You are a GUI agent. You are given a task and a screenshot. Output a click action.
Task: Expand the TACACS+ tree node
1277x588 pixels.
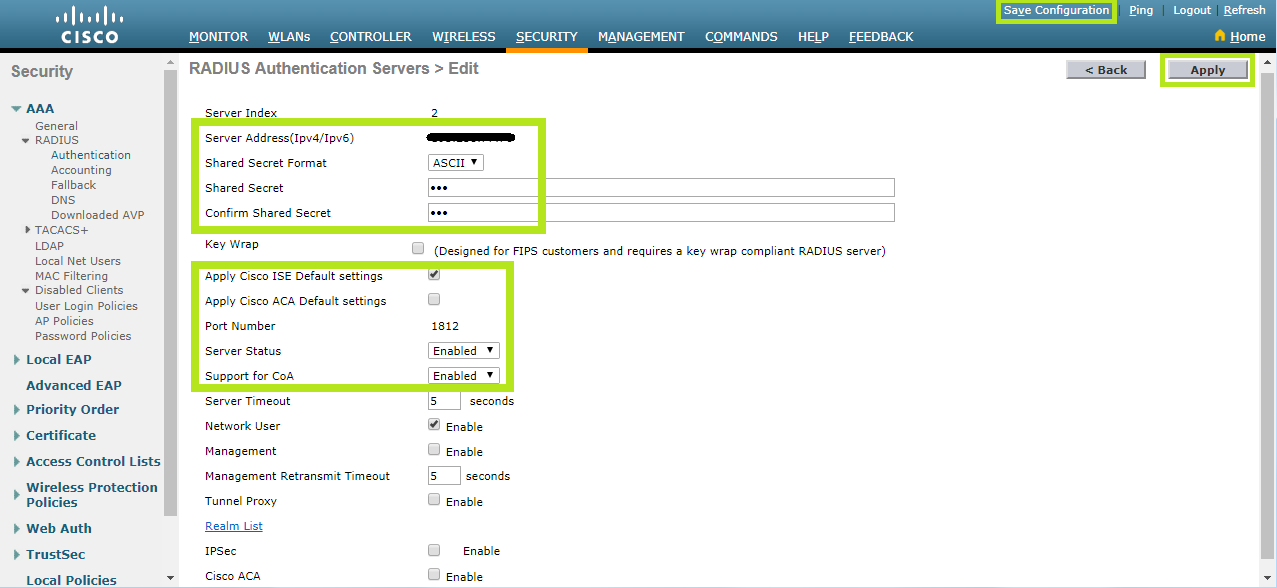(28, 230)
